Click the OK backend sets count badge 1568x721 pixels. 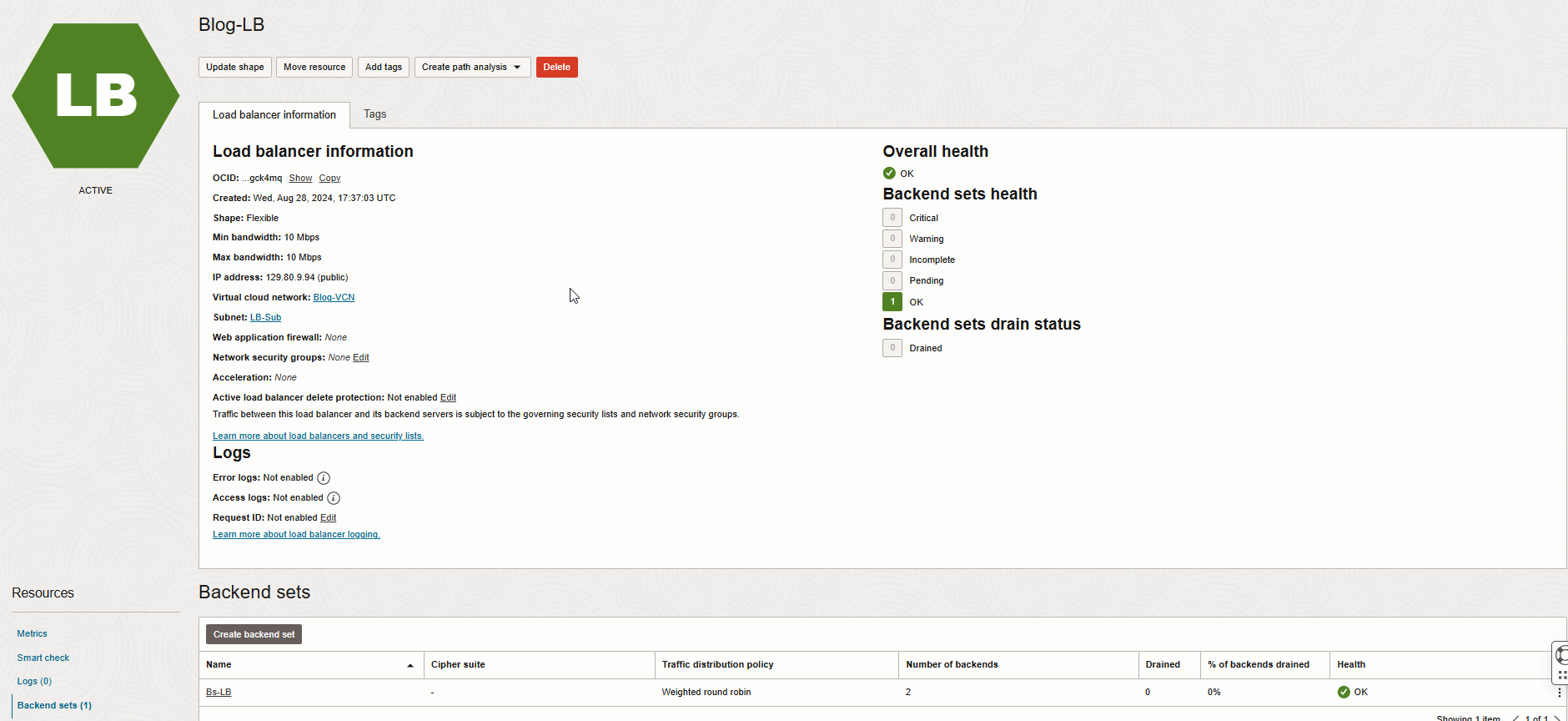pos(892,302)
